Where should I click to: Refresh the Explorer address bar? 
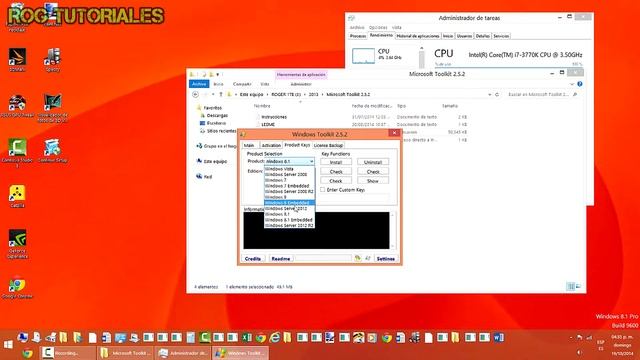[497, 95]
